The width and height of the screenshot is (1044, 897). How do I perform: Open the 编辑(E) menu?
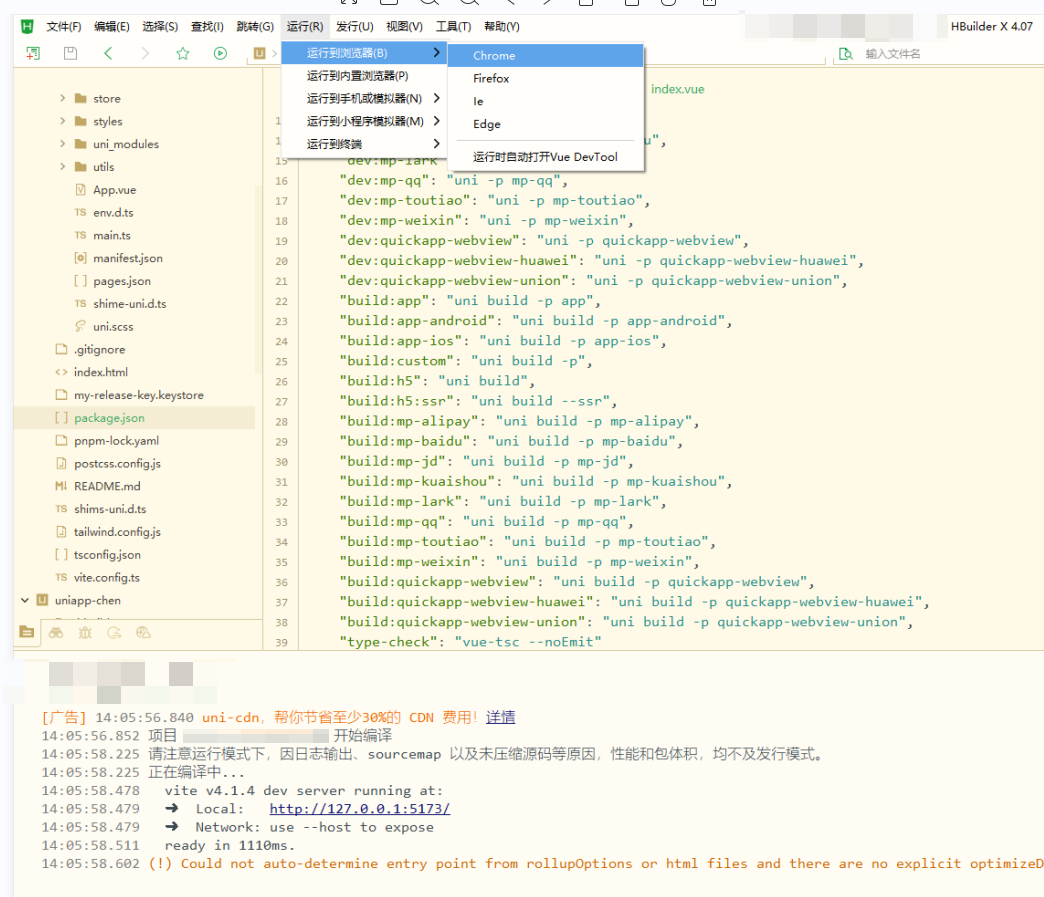[112, 27]
